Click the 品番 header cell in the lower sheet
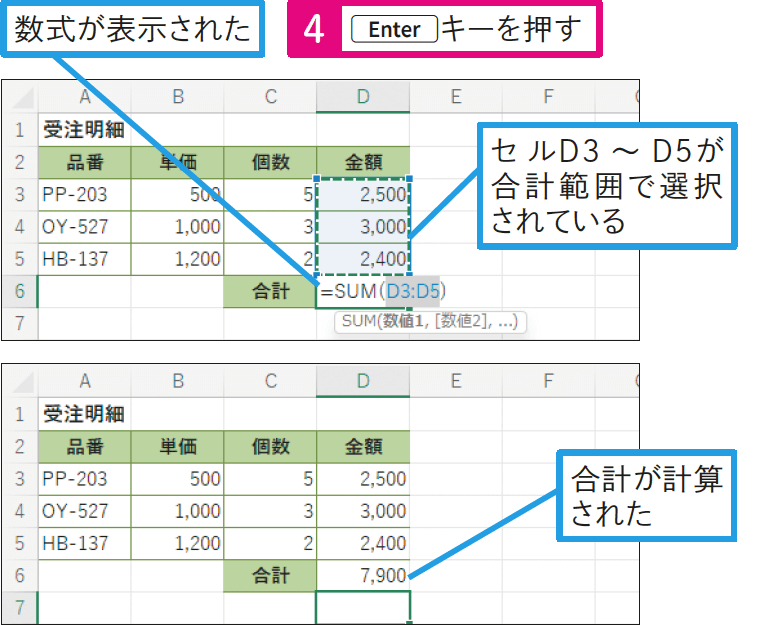 click(x=85, y=446)
